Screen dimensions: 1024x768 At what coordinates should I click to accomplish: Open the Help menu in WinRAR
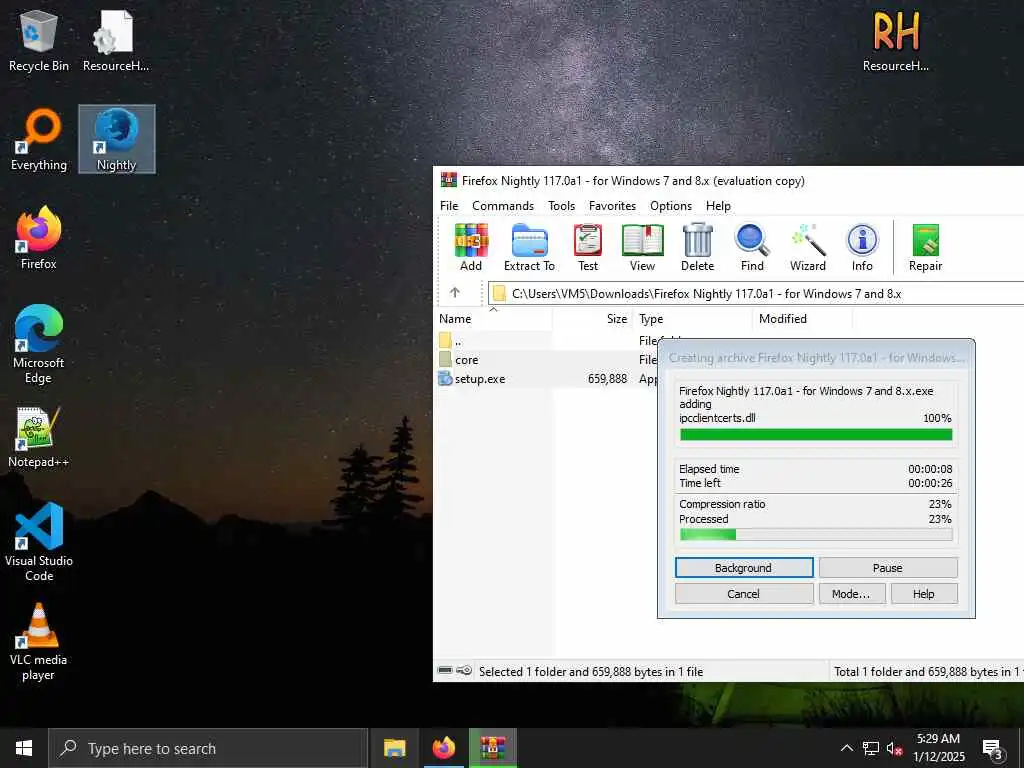tap(718, 206)
